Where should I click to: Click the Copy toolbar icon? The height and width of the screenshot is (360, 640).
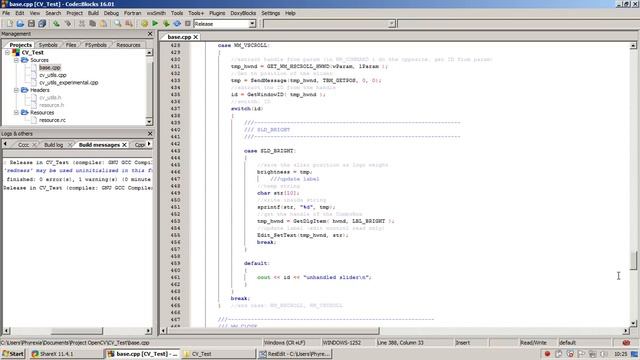coord(93,24)
